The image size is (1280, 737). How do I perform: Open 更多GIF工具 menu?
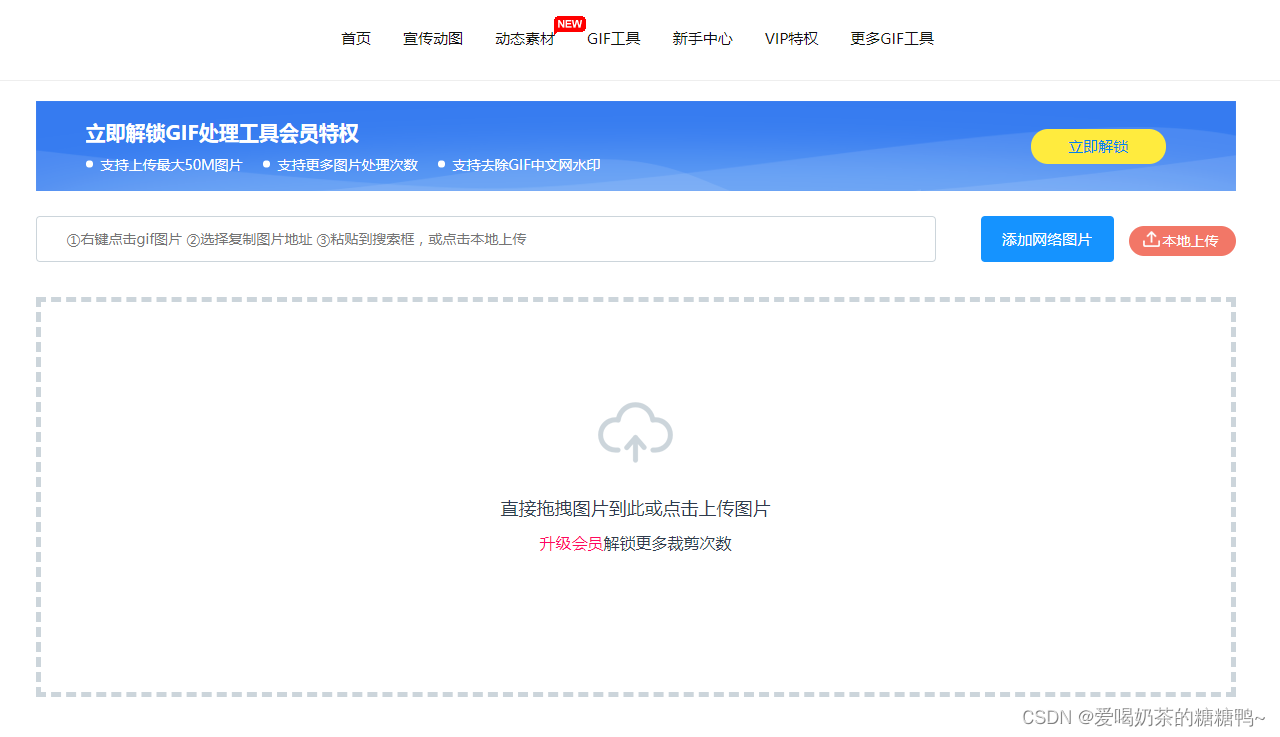(892, 39)
